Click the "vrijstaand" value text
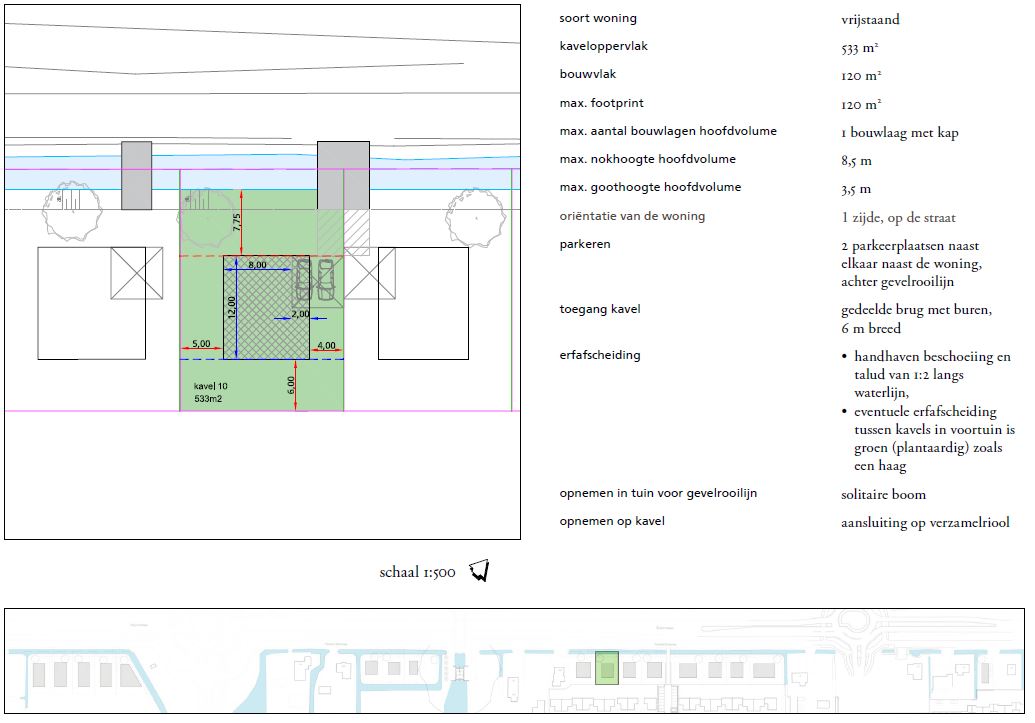The width and height of the screenshot is (1035, 723). click(870, 20)
